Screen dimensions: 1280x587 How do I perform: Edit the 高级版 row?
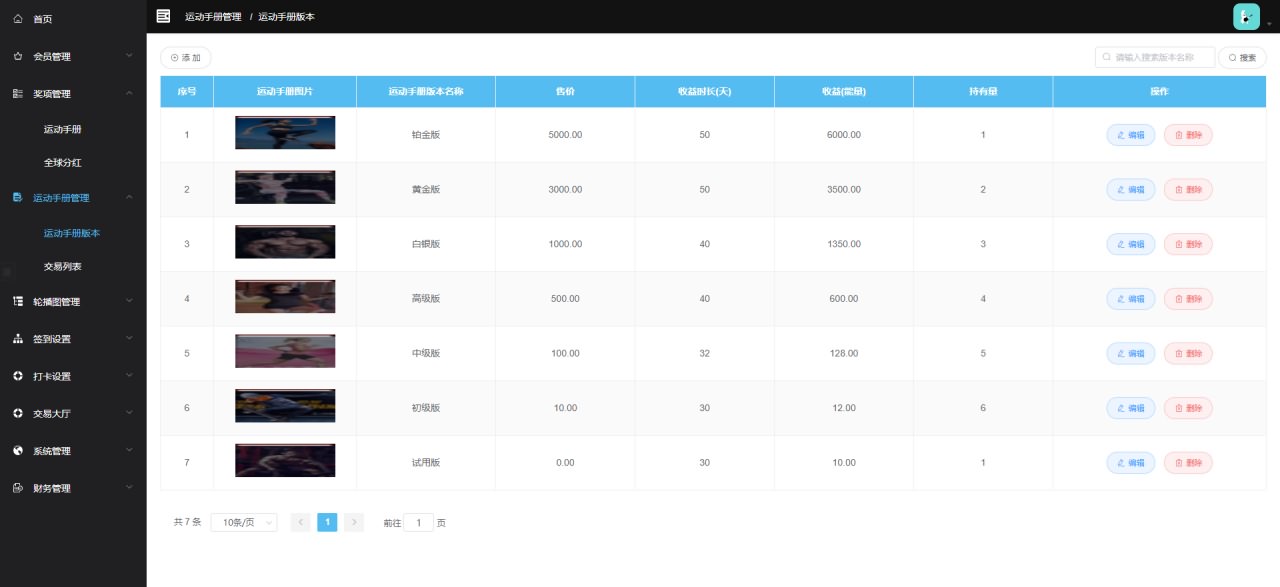[1130, 298]
